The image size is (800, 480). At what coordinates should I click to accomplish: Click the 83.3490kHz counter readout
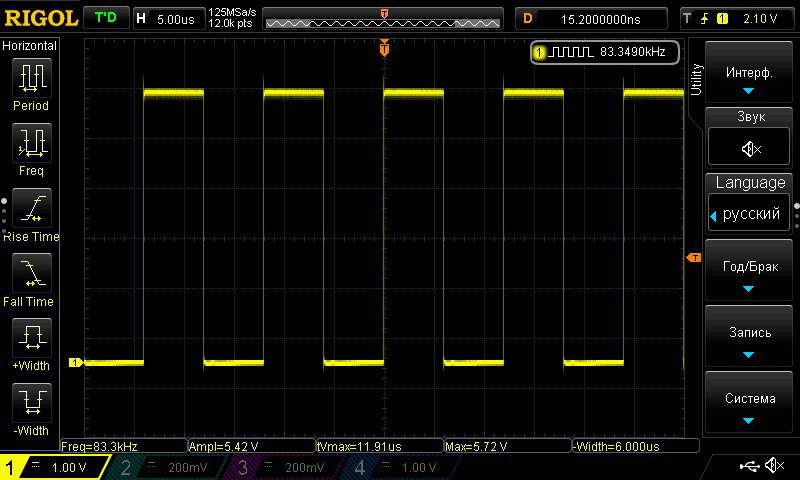click(633, 52)
